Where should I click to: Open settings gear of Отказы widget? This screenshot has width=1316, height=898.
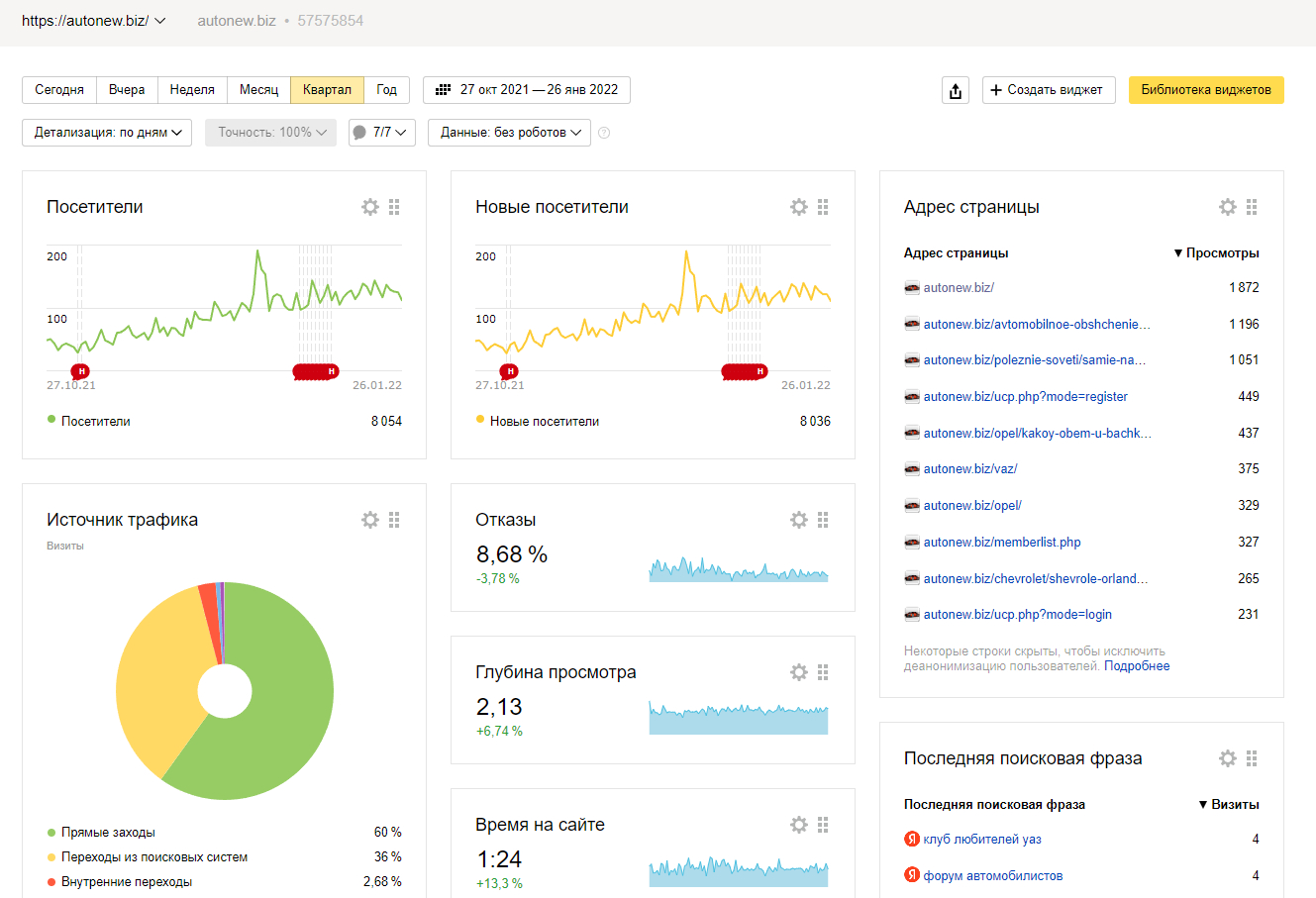click(x=799, y=520)
